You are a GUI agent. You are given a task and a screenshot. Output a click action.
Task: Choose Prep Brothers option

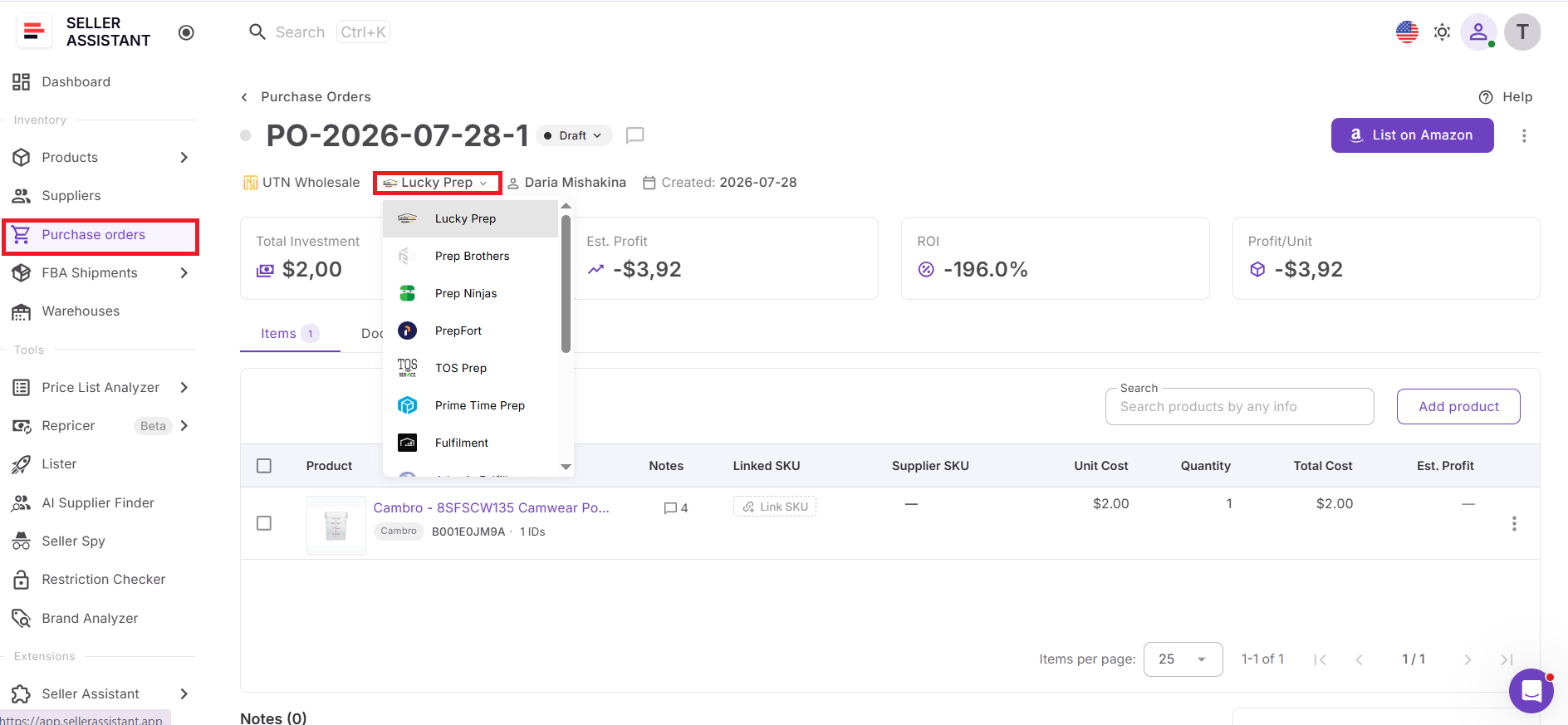(x=470, y=256)
